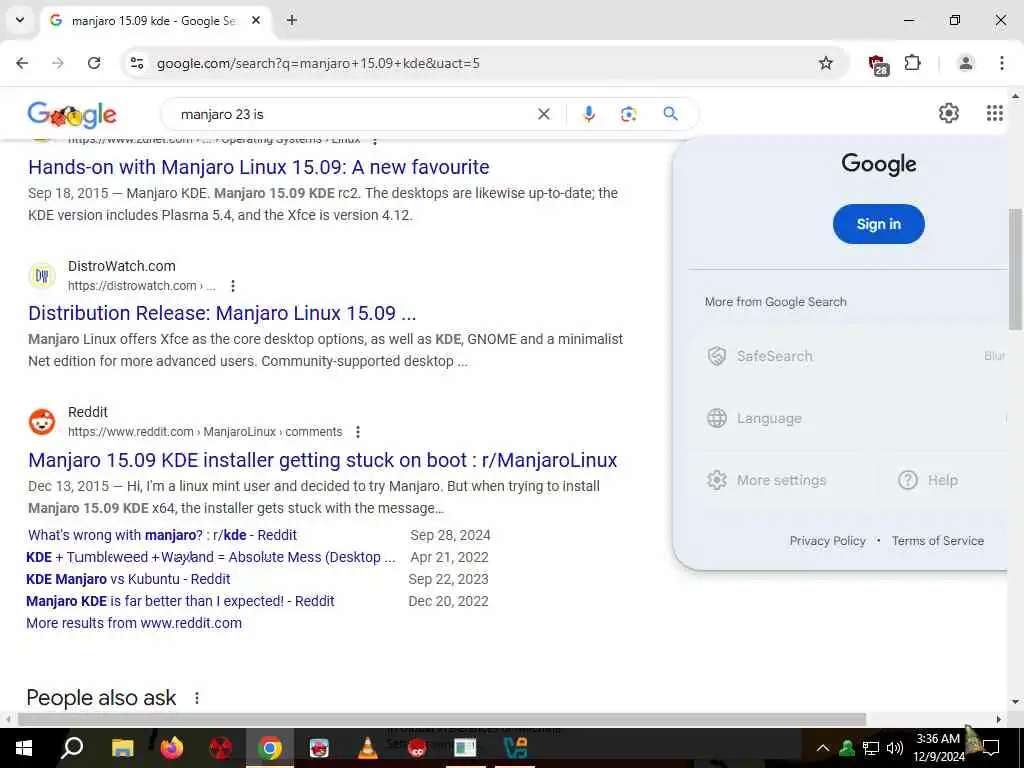Open Distribution Release: Manjaro Linux 15.09 link

pyautogui.click(x=222, y=313)
